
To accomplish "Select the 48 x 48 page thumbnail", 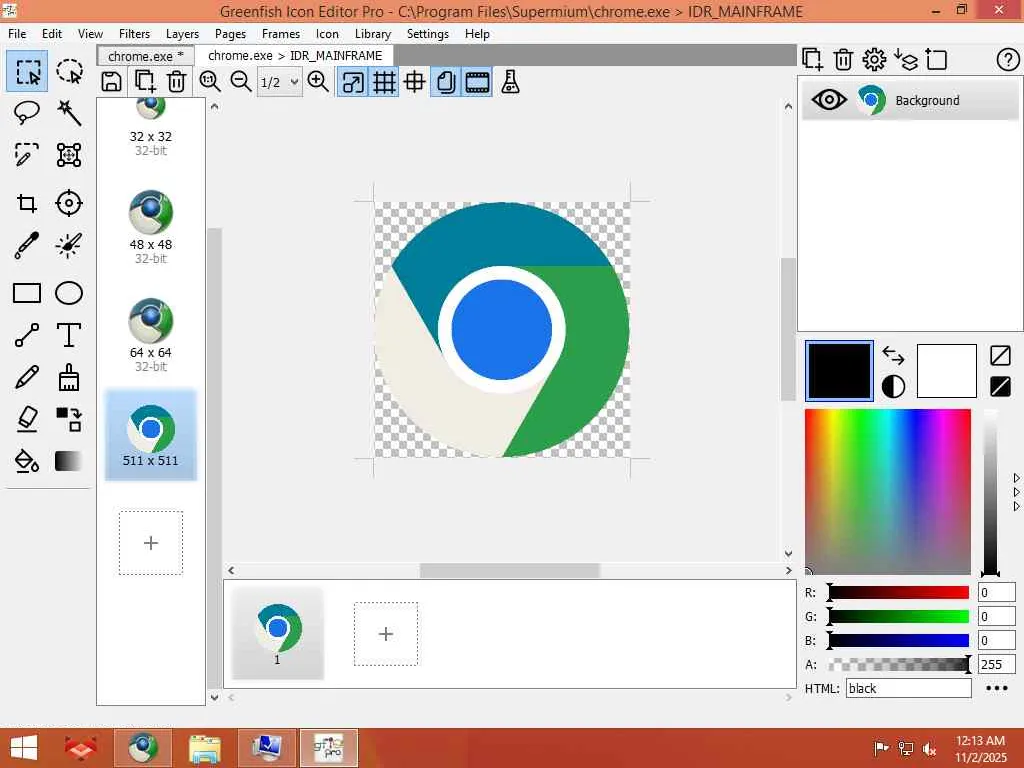I will click(151, 227).
